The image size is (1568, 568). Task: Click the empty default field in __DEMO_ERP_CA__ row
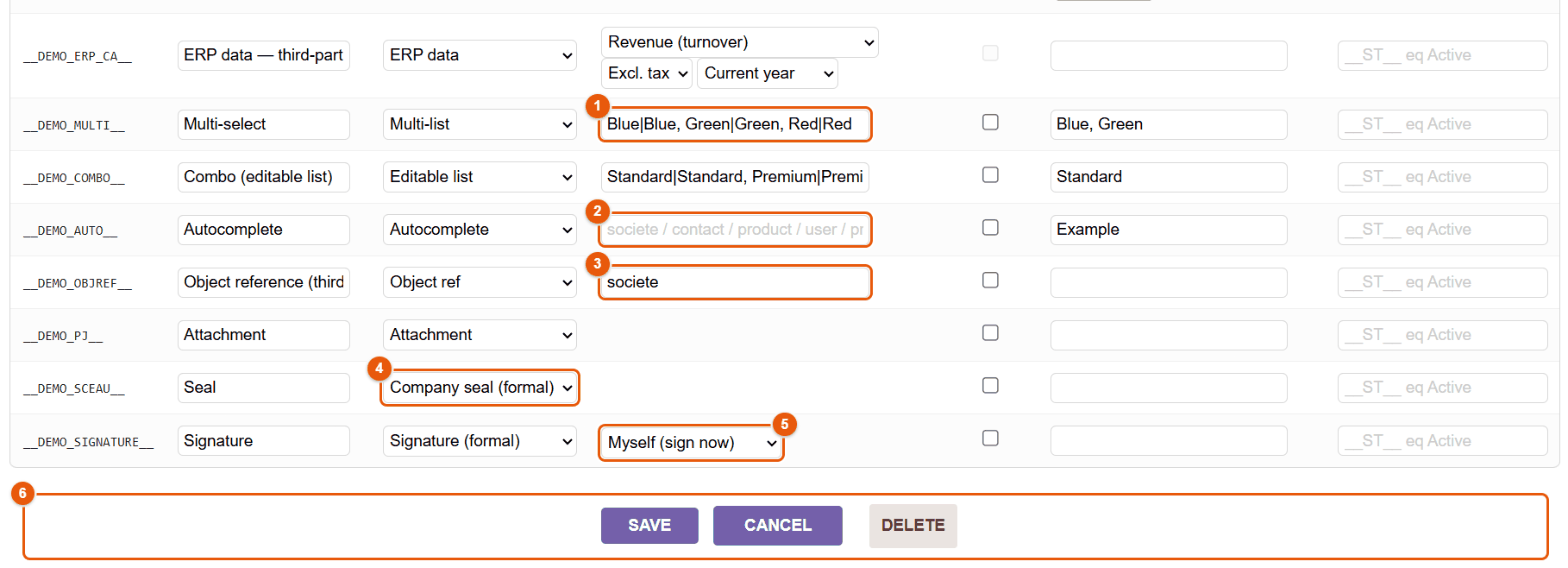(x=1169, y=55)
